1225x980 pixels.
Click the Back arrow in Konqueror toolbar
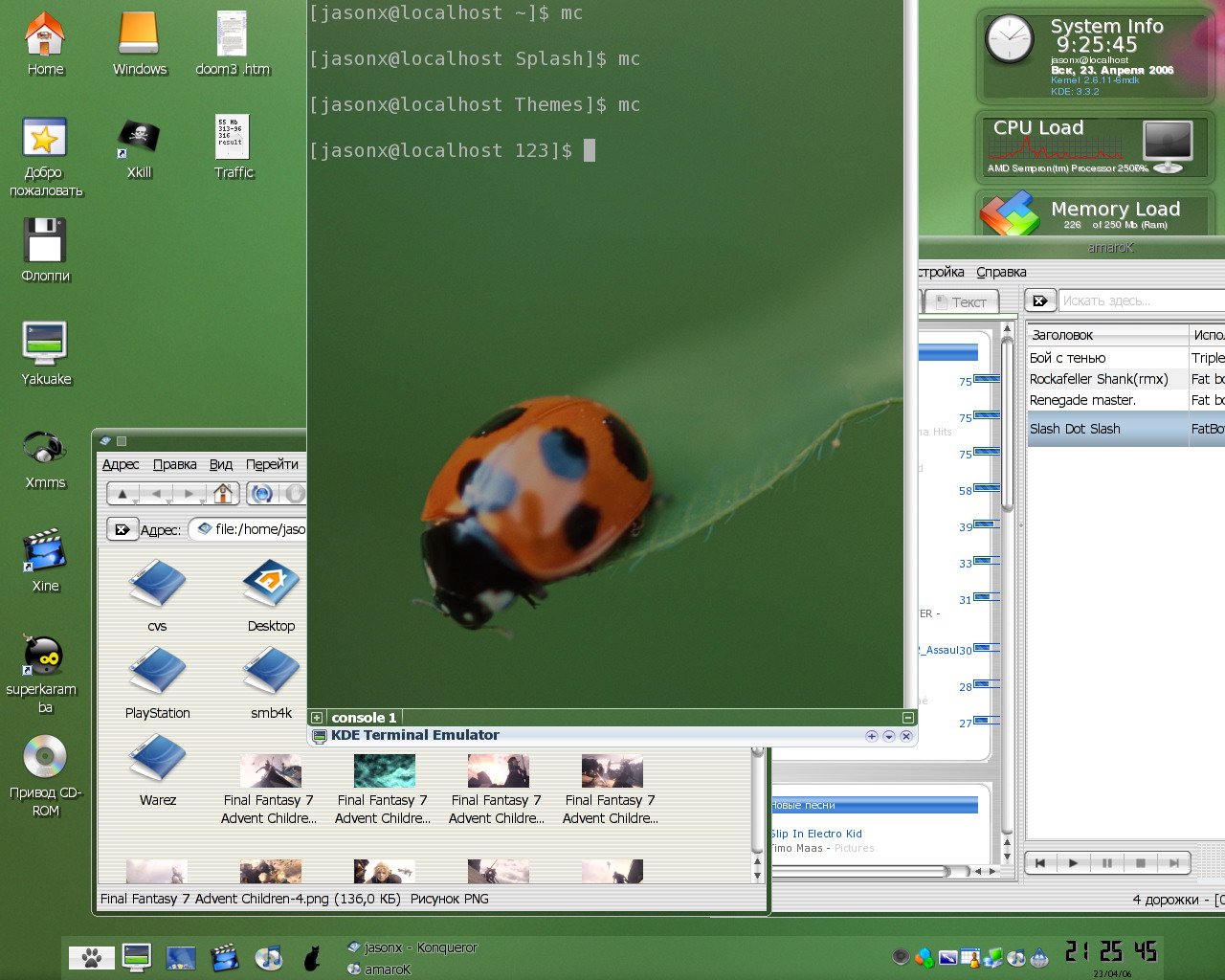(156, 494)
